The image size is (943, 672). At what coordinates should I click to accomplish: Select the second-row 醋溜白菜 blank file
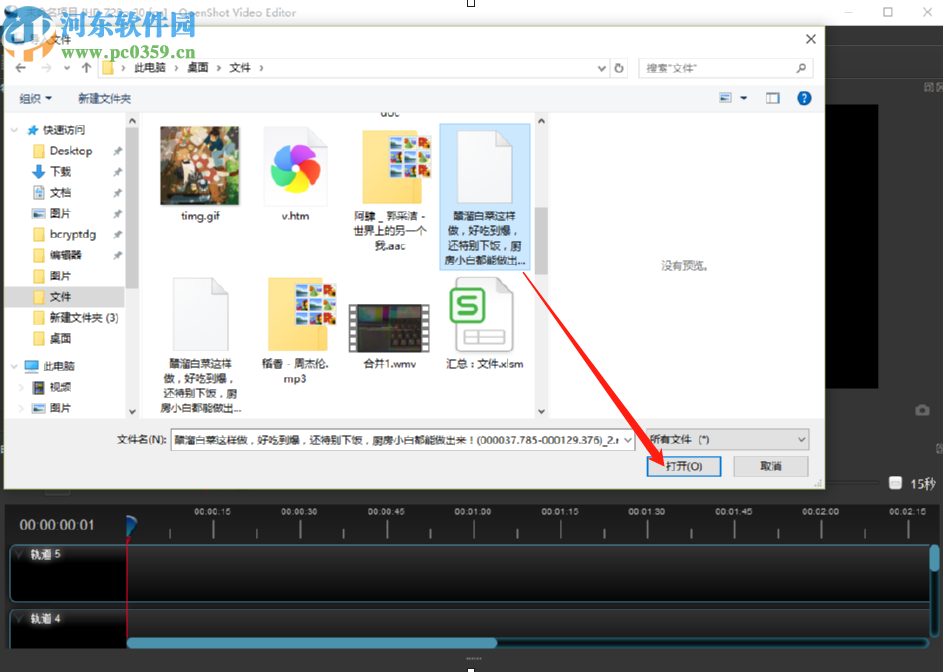tap(200, 345)
